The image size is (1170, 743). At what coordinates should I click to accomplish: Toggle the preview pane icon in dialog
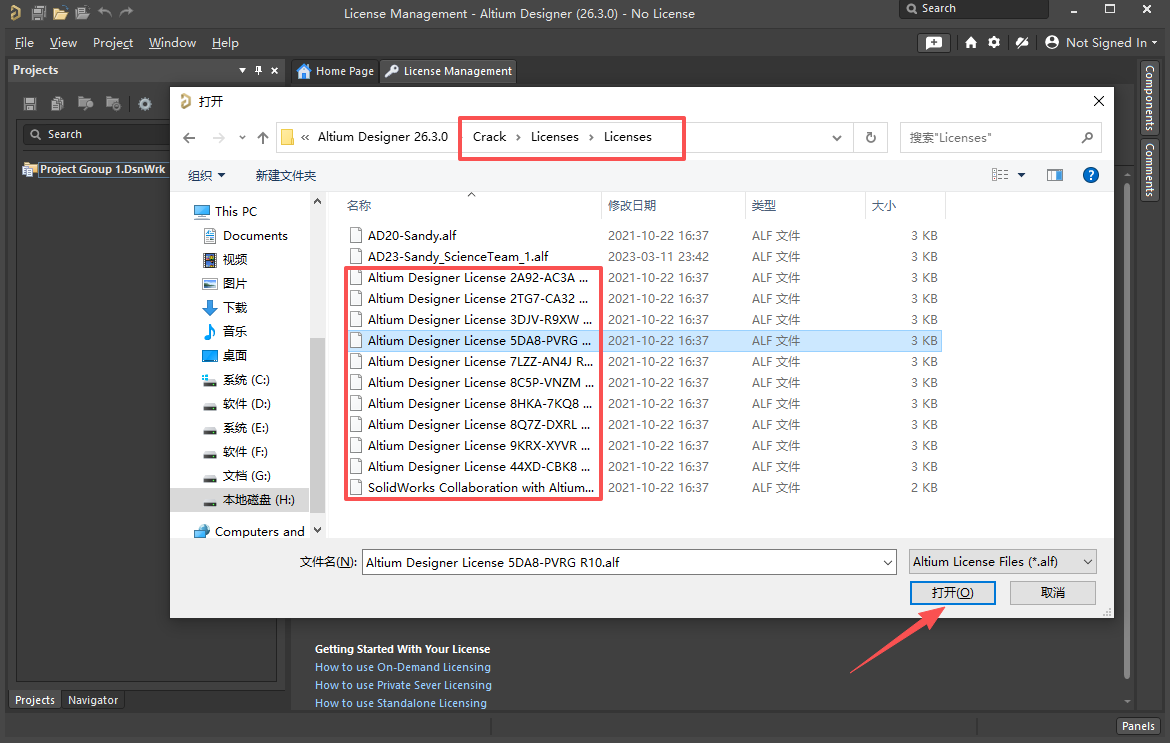(x=1054, y=175)
